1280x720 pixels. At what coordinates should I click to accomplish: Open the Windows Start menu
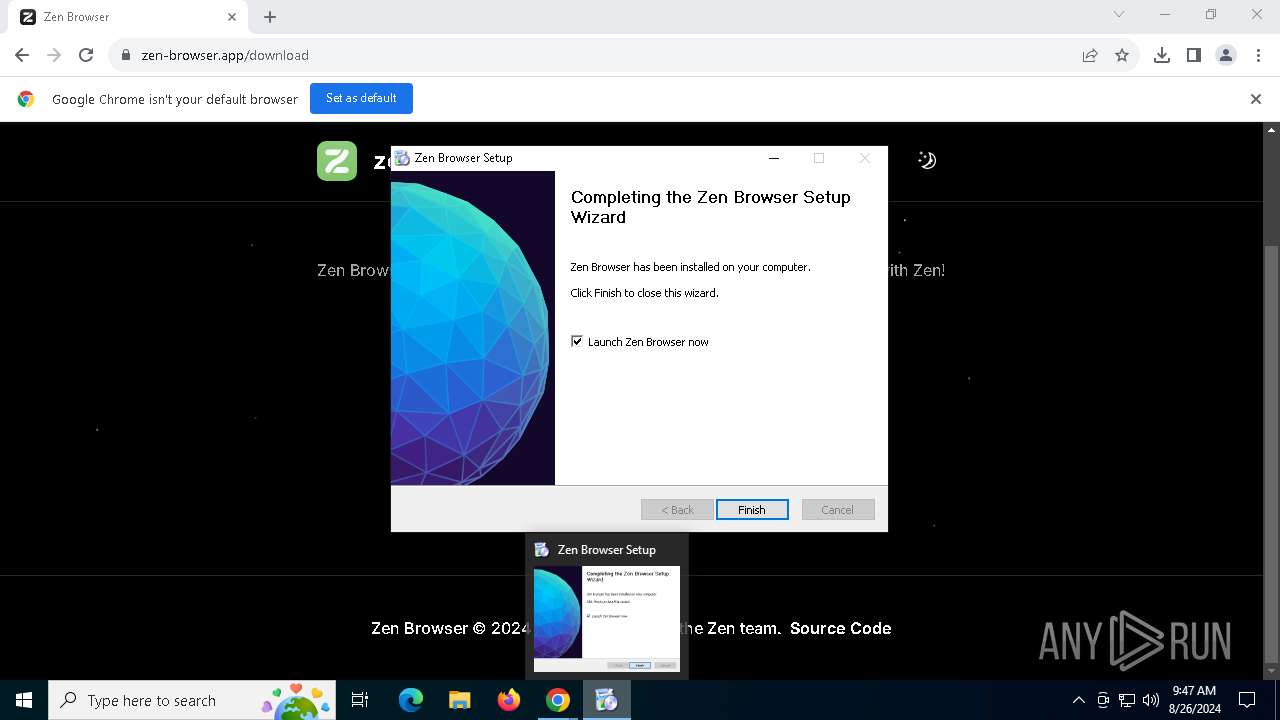point(24,700)
